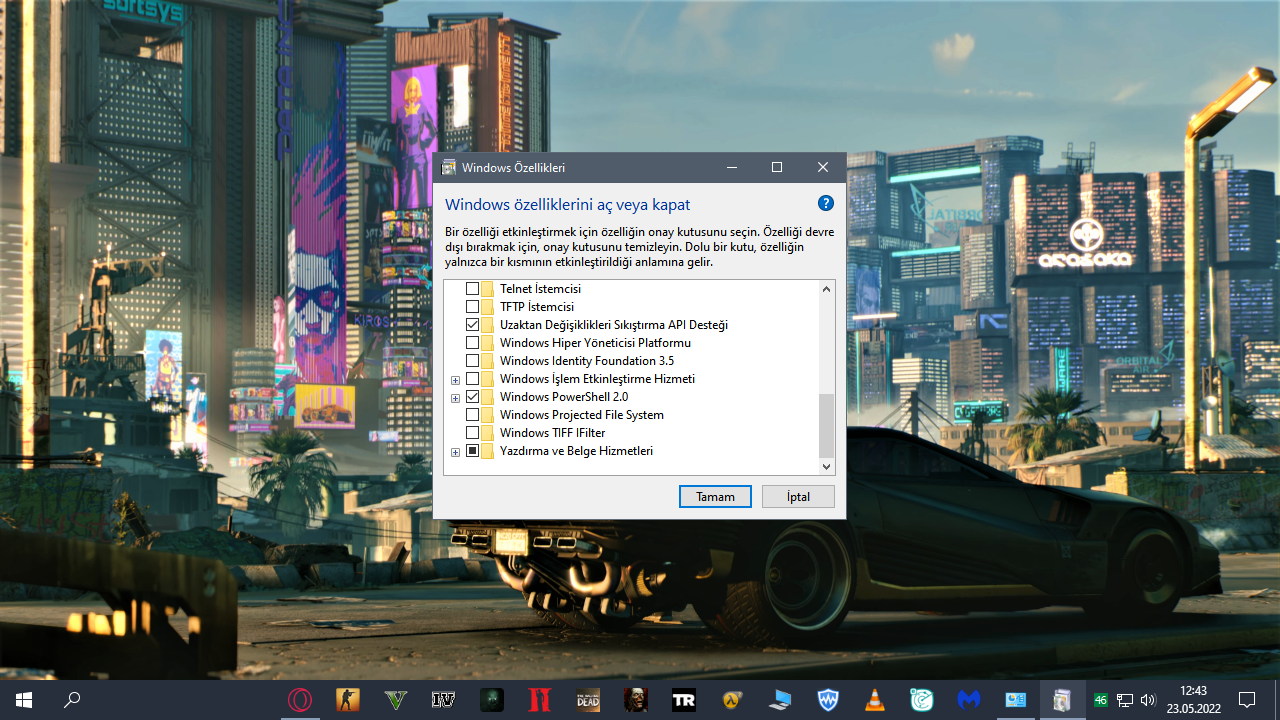Open VLC media player from the taskbar
This screenshot has width=1280, height=720.
click(x=875, y=700)
